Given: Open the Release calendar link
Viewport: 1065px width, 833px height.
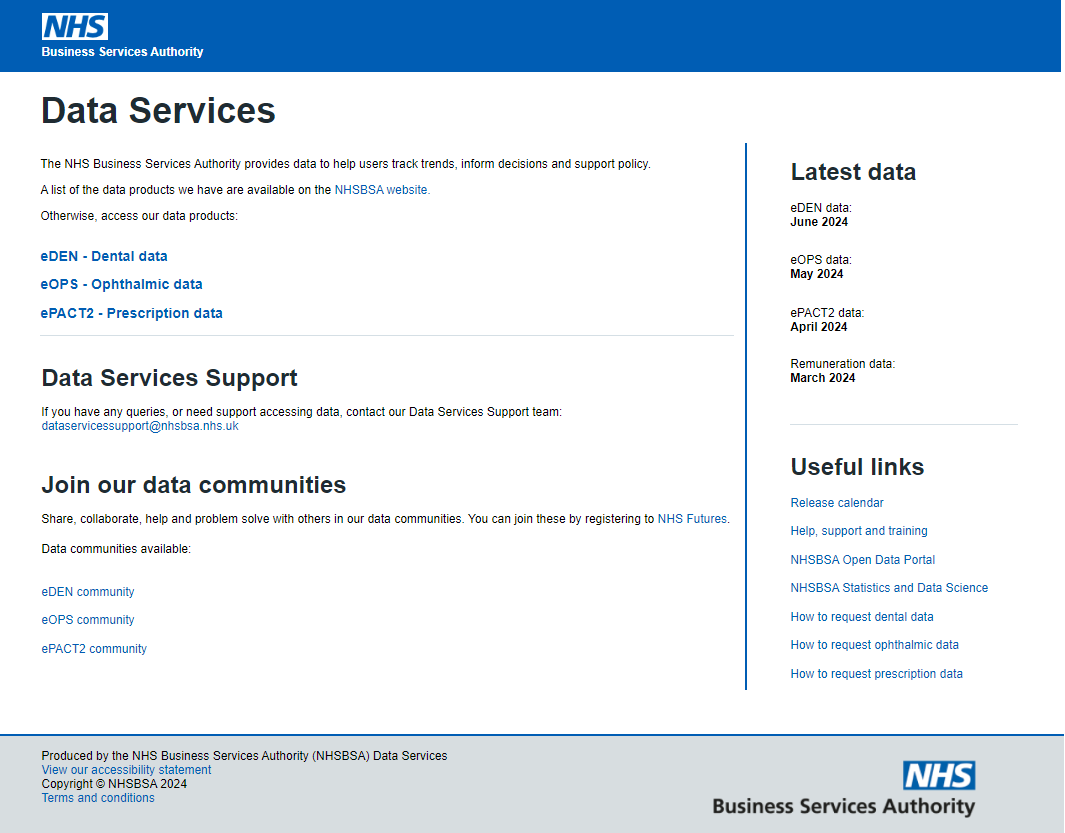Looking at the screenshot, I should tap(837, 503).
